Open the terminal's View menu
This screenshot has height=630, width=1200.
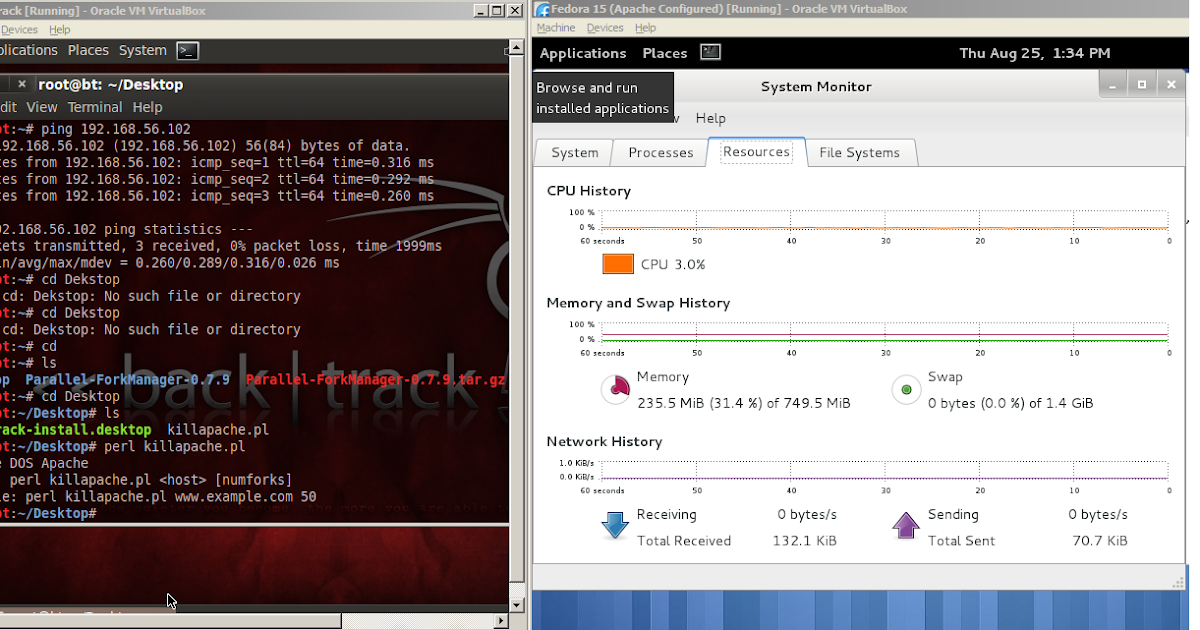coord(42,107)
